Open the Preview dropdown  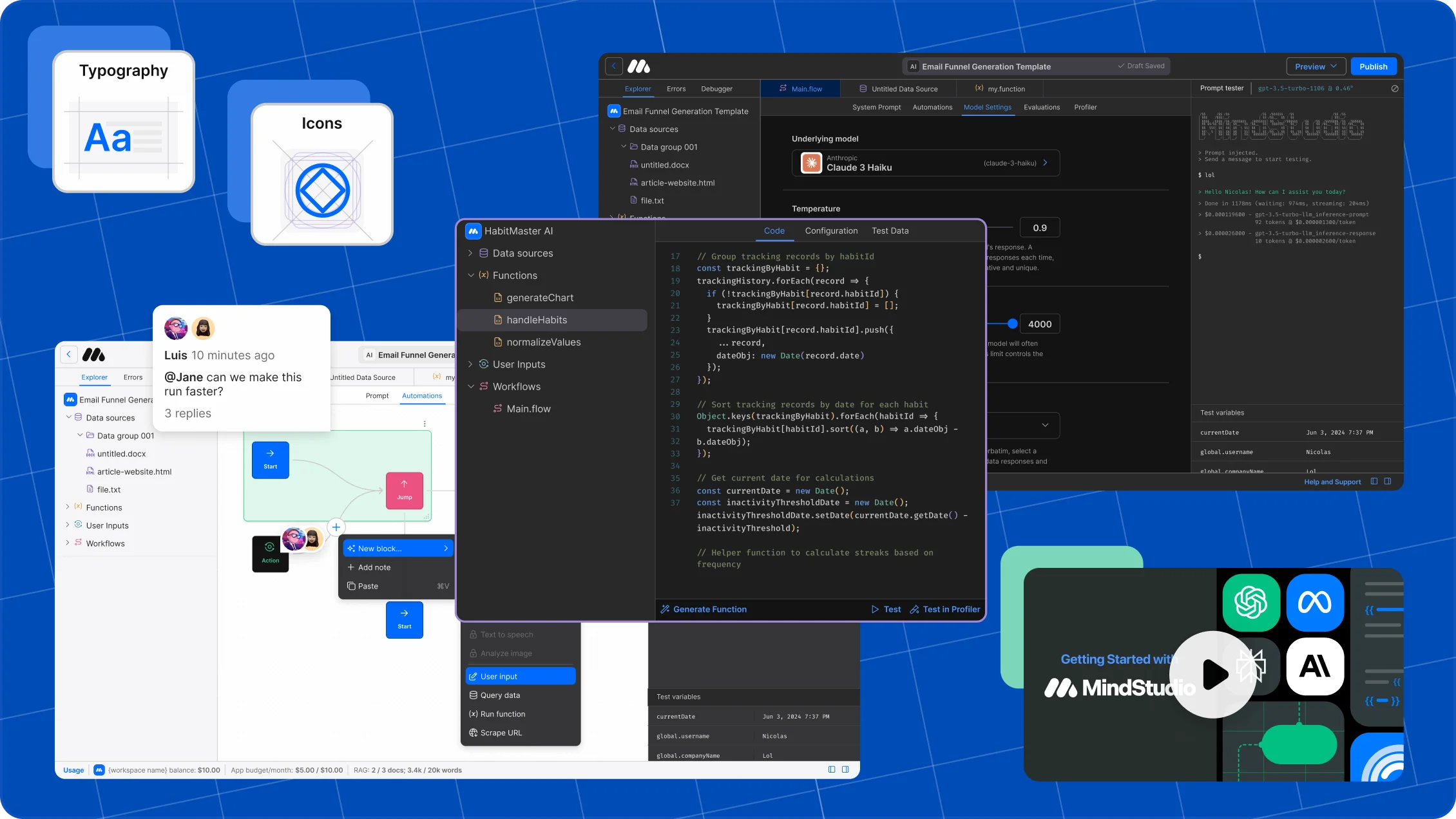click(x=1315, y=66)
